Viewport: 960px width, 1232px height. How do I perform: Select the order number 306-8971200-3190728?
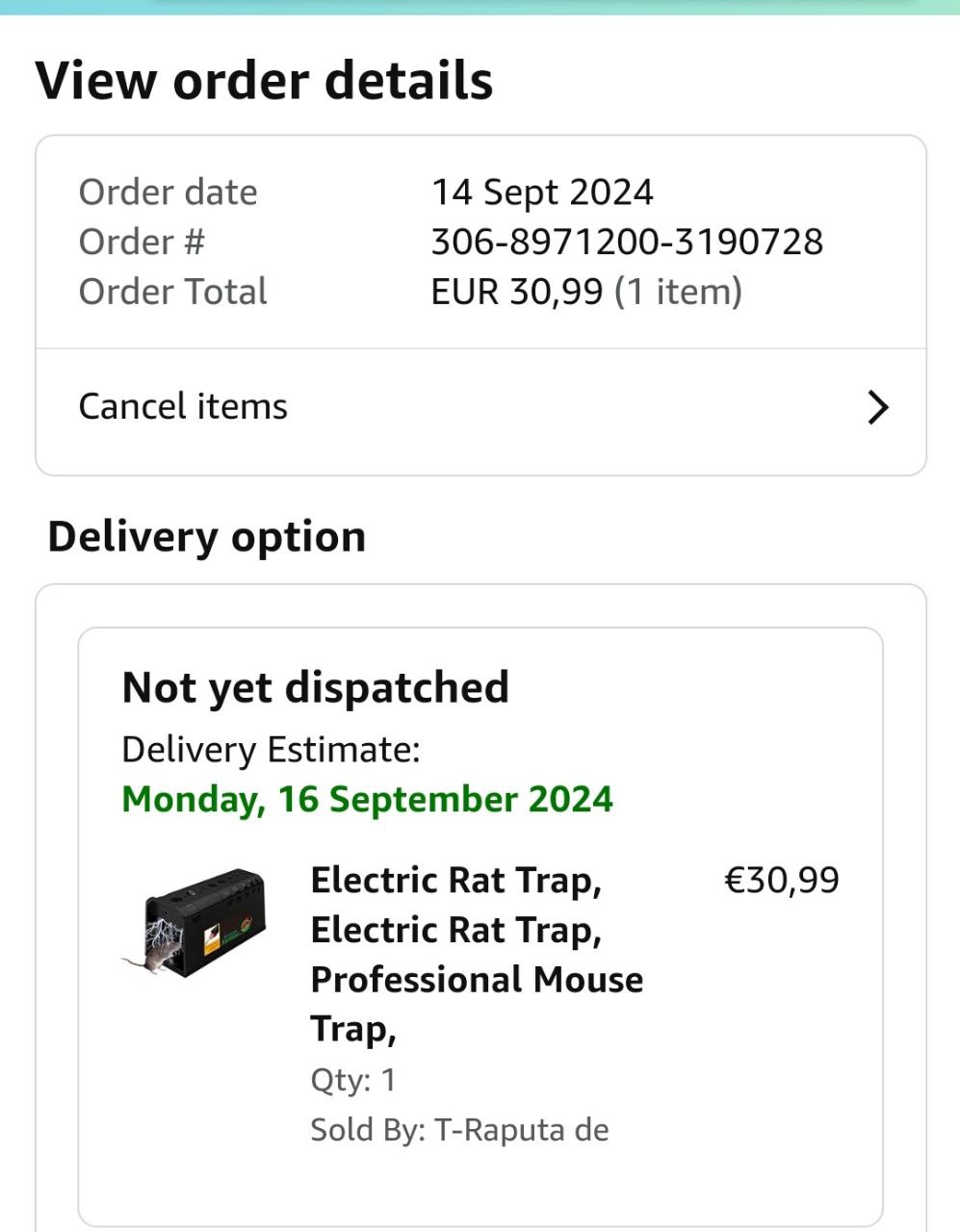point(627,242)
